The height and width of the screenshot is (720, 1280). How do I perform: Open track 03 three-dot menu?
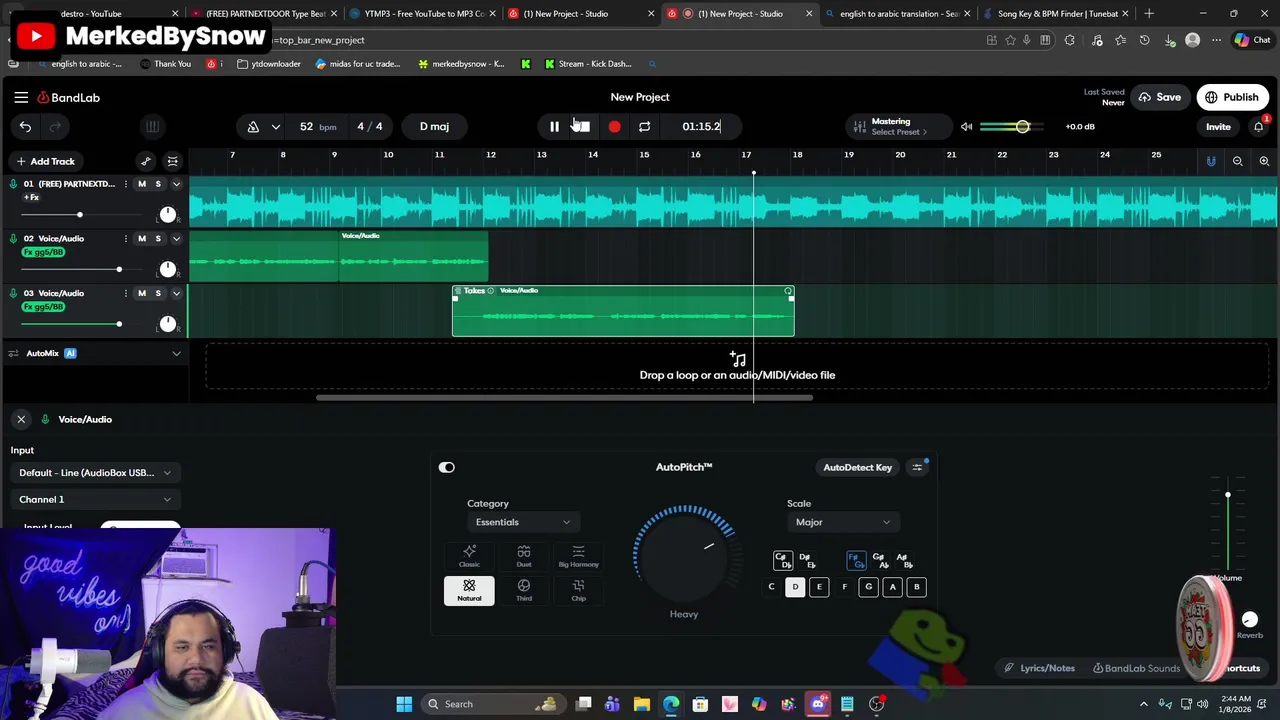[x=125, y=293]
